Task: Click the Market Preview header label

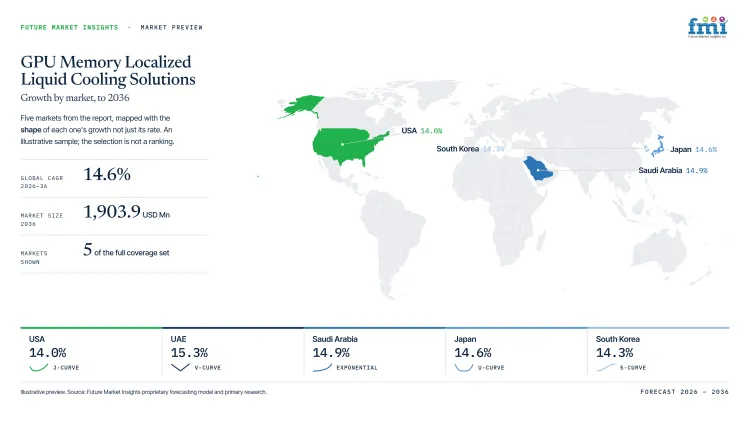Action: 171,27
